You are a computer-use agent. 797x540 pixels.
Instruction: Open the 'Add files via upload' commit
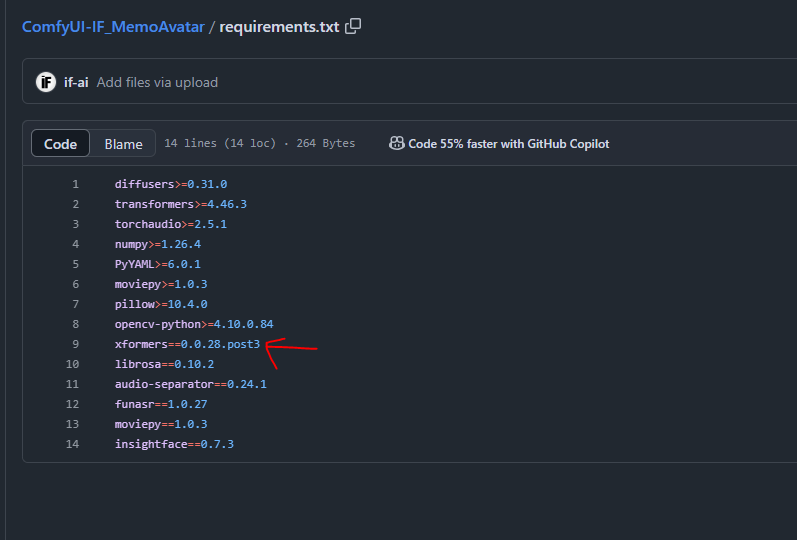(157, 82)
